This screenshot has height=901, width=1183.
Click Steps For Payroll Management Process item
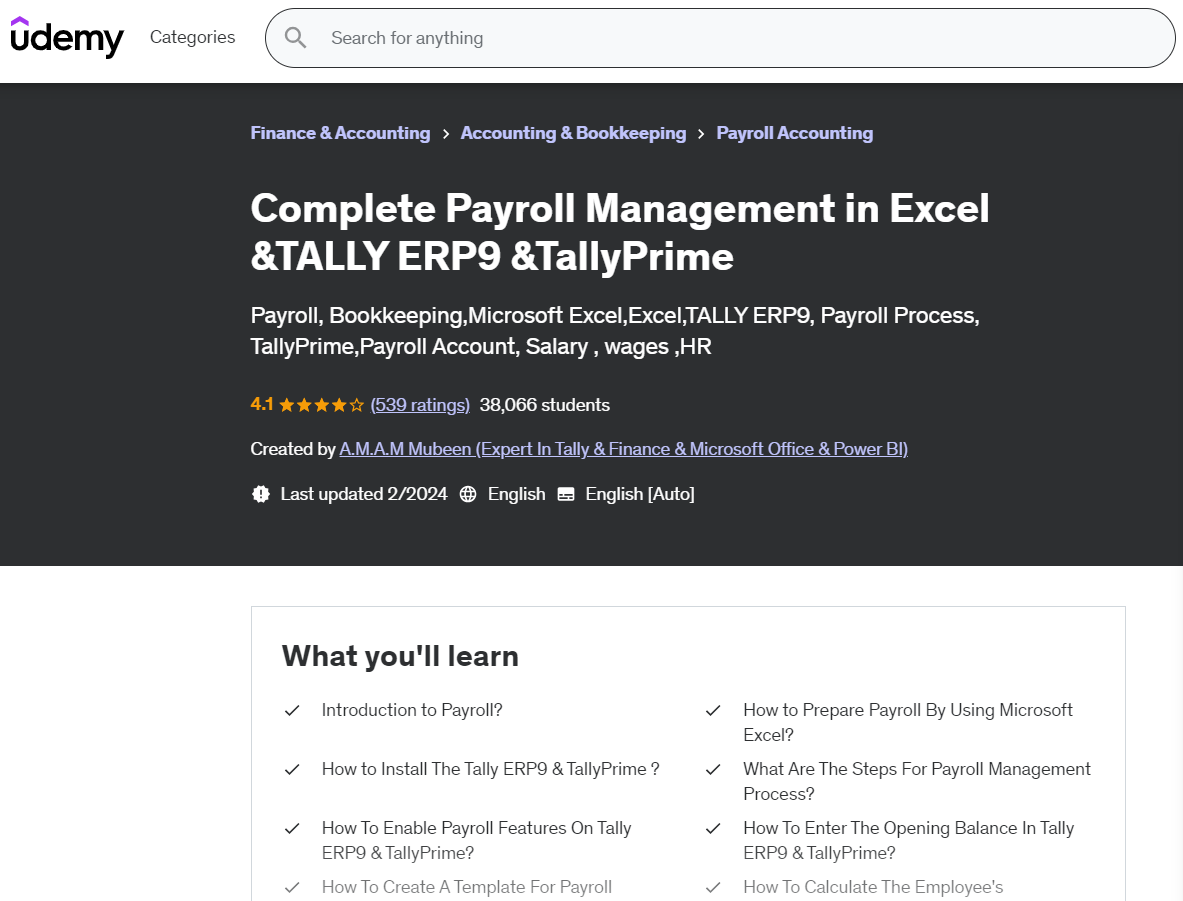tap(917, 781)
